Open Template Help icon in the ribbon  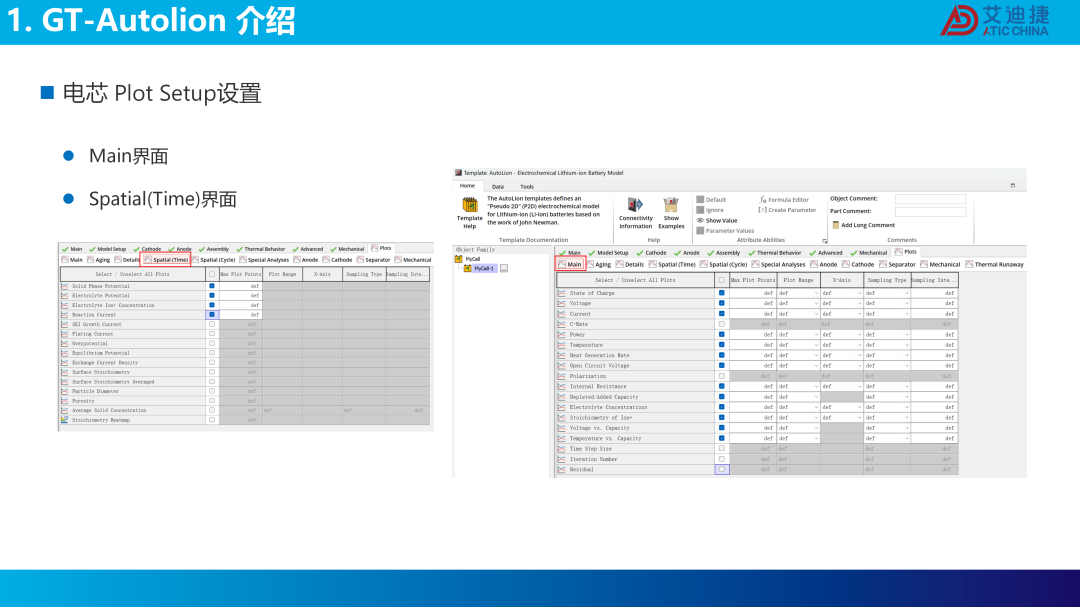tap(470, 205)
